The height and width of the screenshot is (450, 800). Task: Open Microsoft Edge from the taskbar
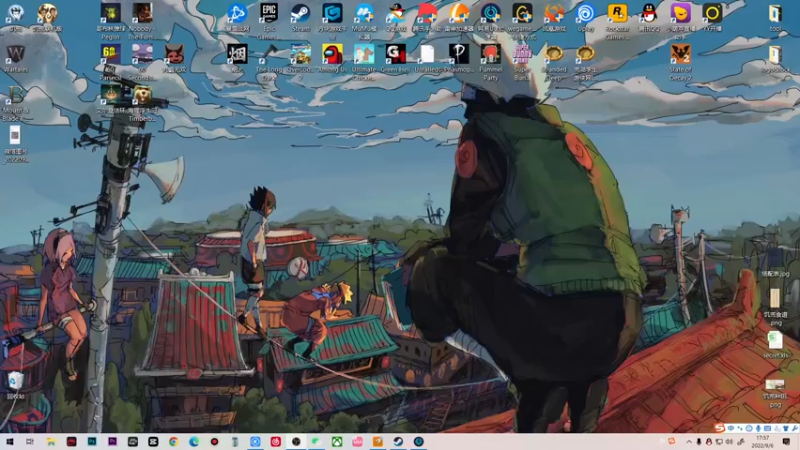click(194, 442)
